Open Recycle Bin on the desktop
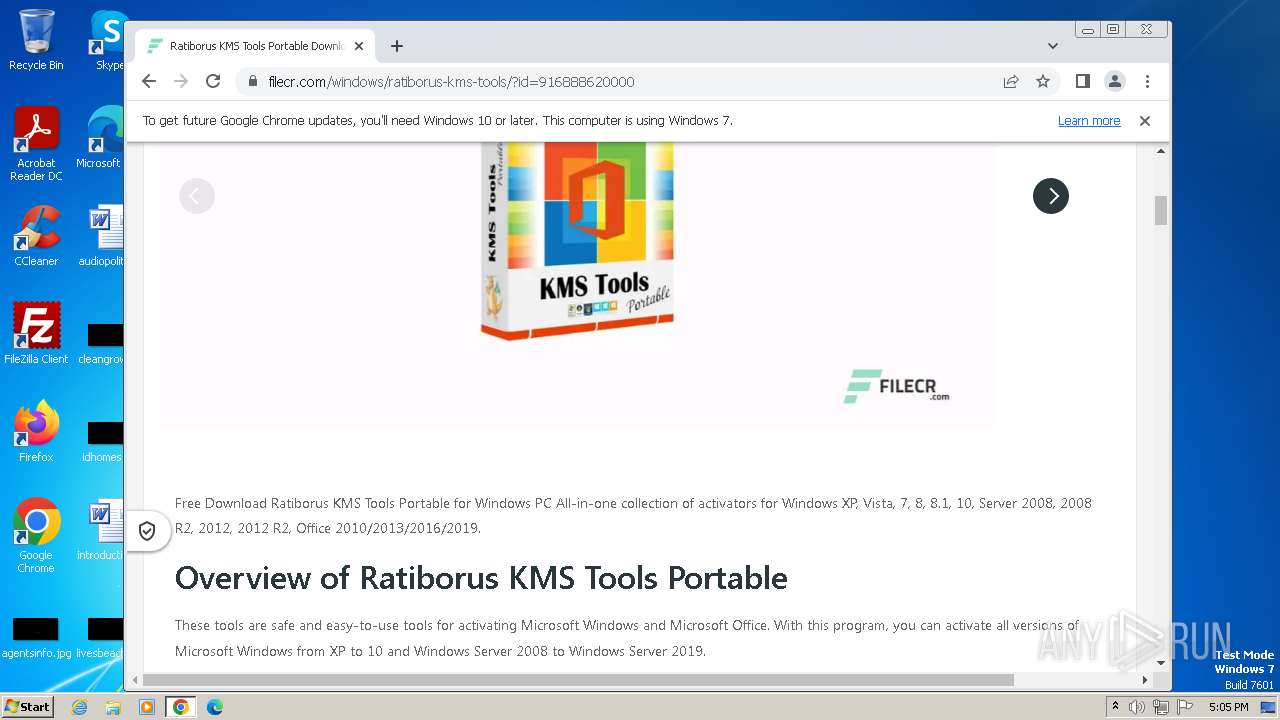1280x720 pixels. tap(36, 40)
